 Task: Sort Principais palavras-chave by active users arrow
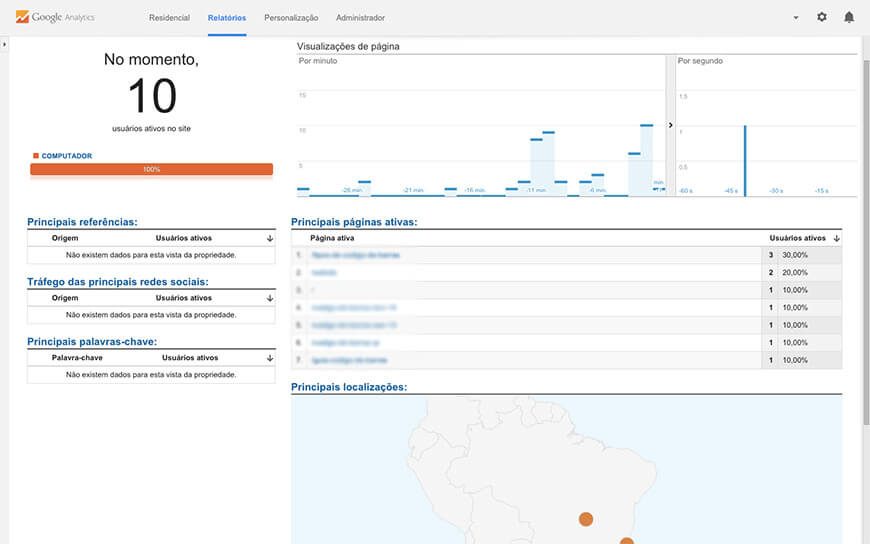[269, 358]
